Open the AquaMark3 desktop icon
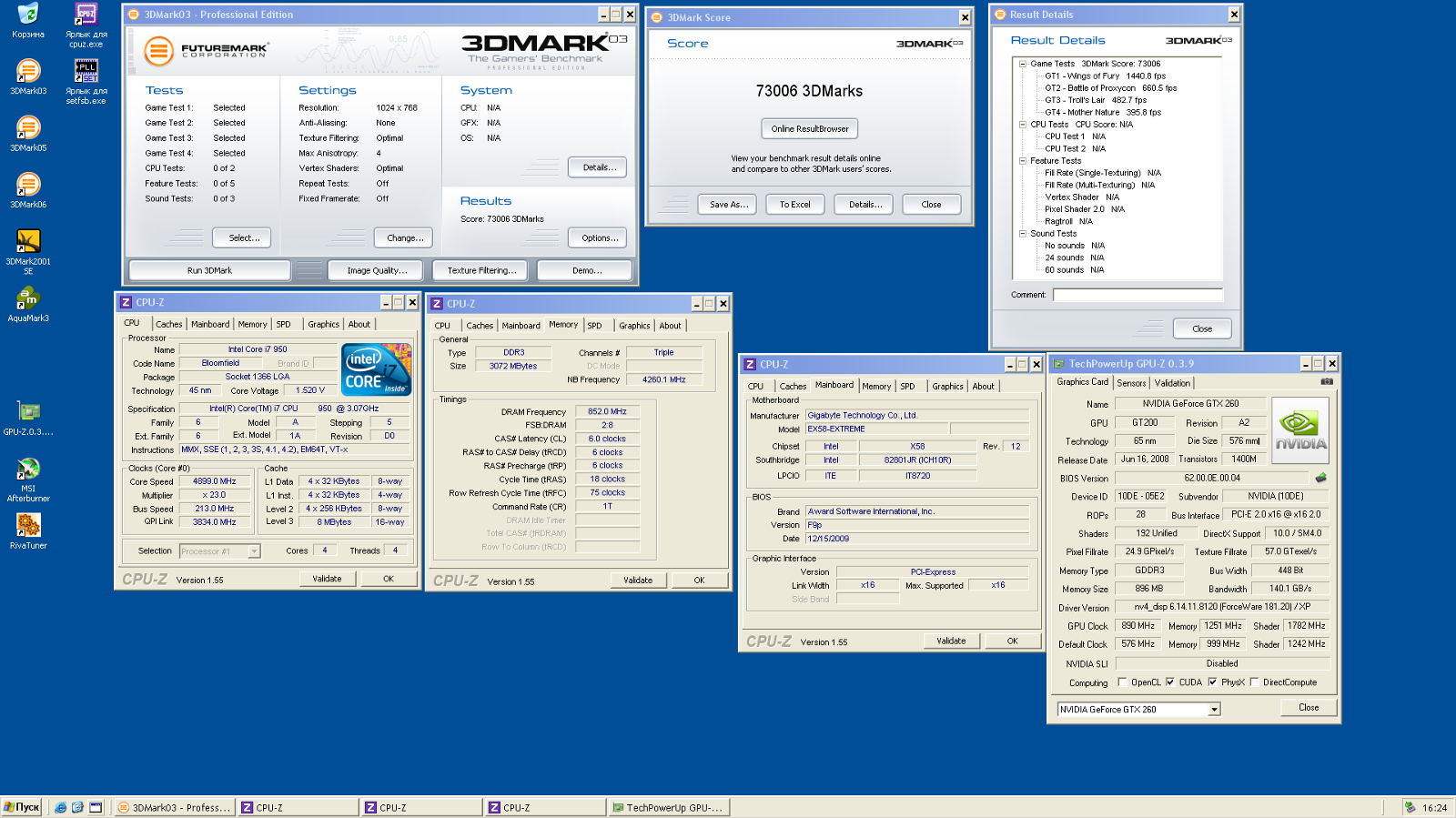1456x818 pixels. [28, 304]
